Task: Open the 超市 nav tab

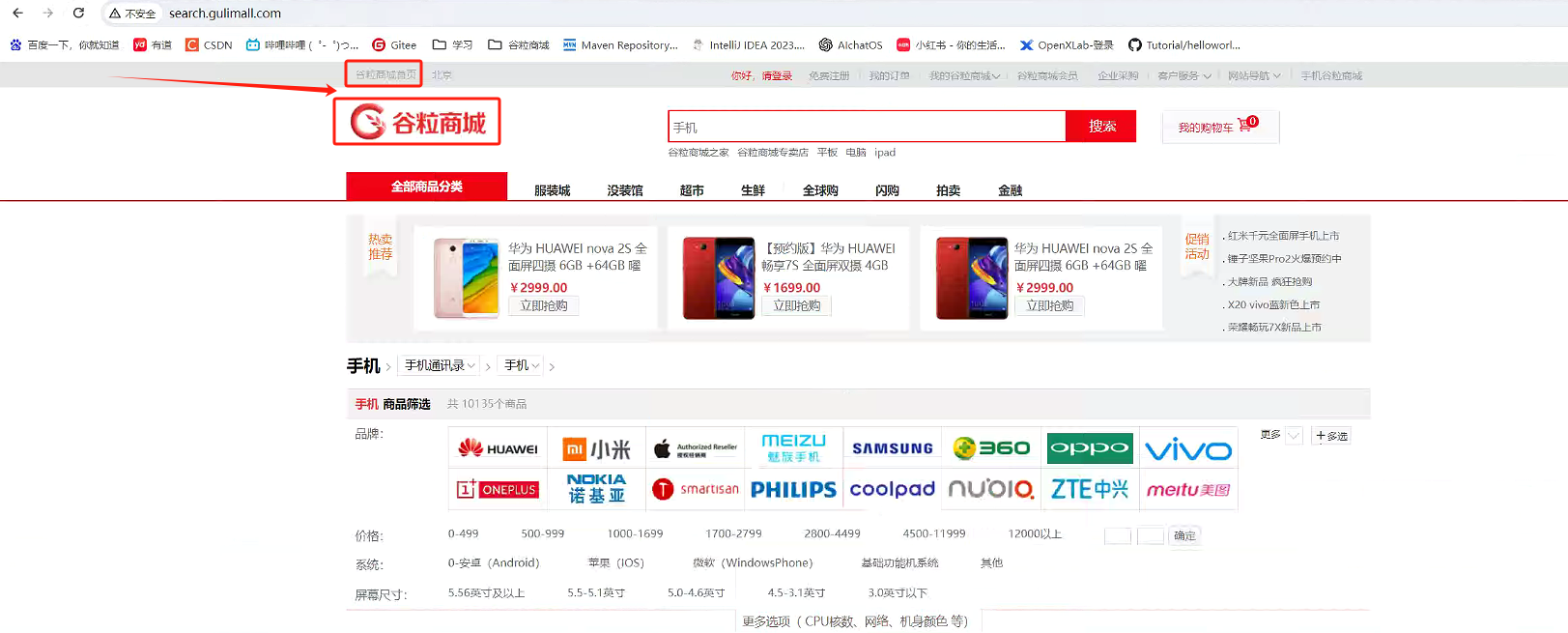Action: 692,190
